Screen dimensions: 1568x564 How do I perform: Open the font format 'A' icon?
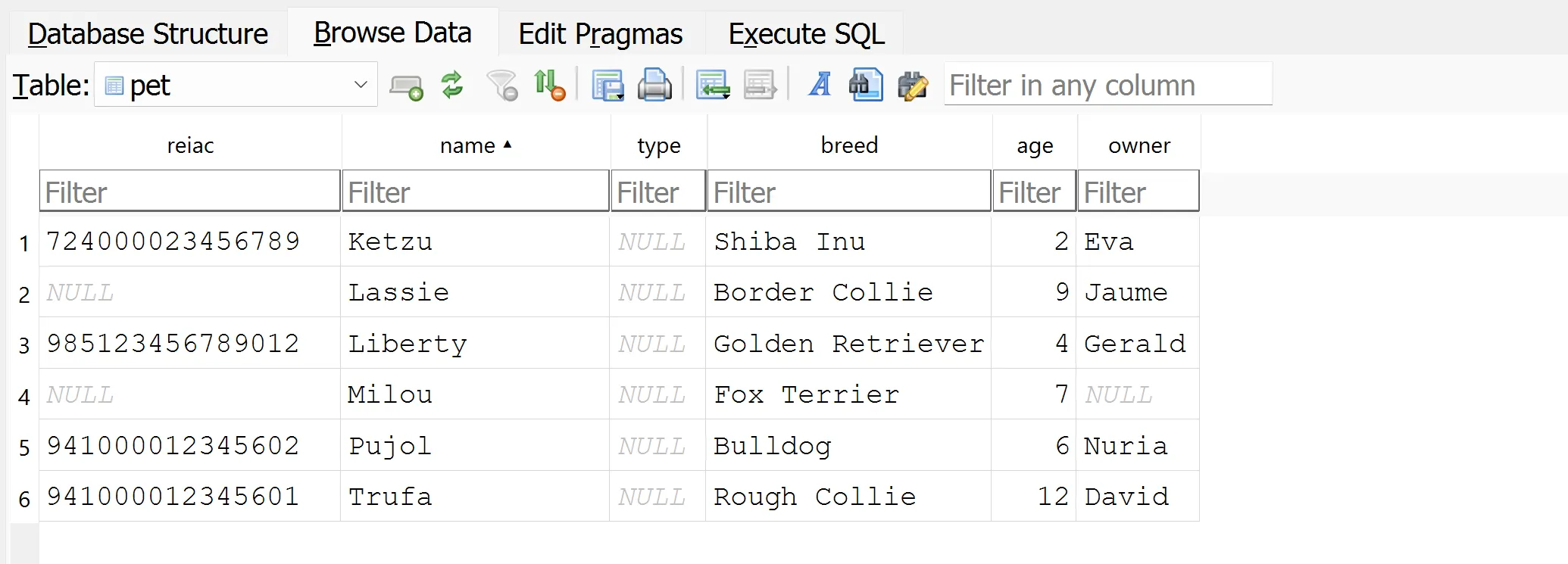tap(820, 85)
